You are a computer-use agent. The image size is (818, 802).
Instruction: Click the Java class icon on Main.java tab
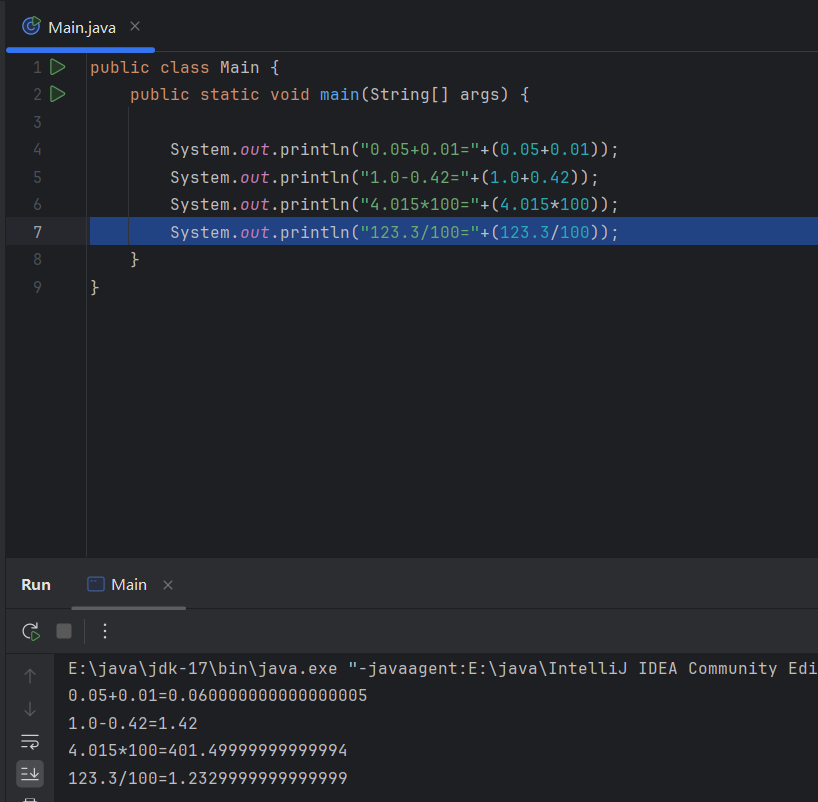tap(31, 27)
